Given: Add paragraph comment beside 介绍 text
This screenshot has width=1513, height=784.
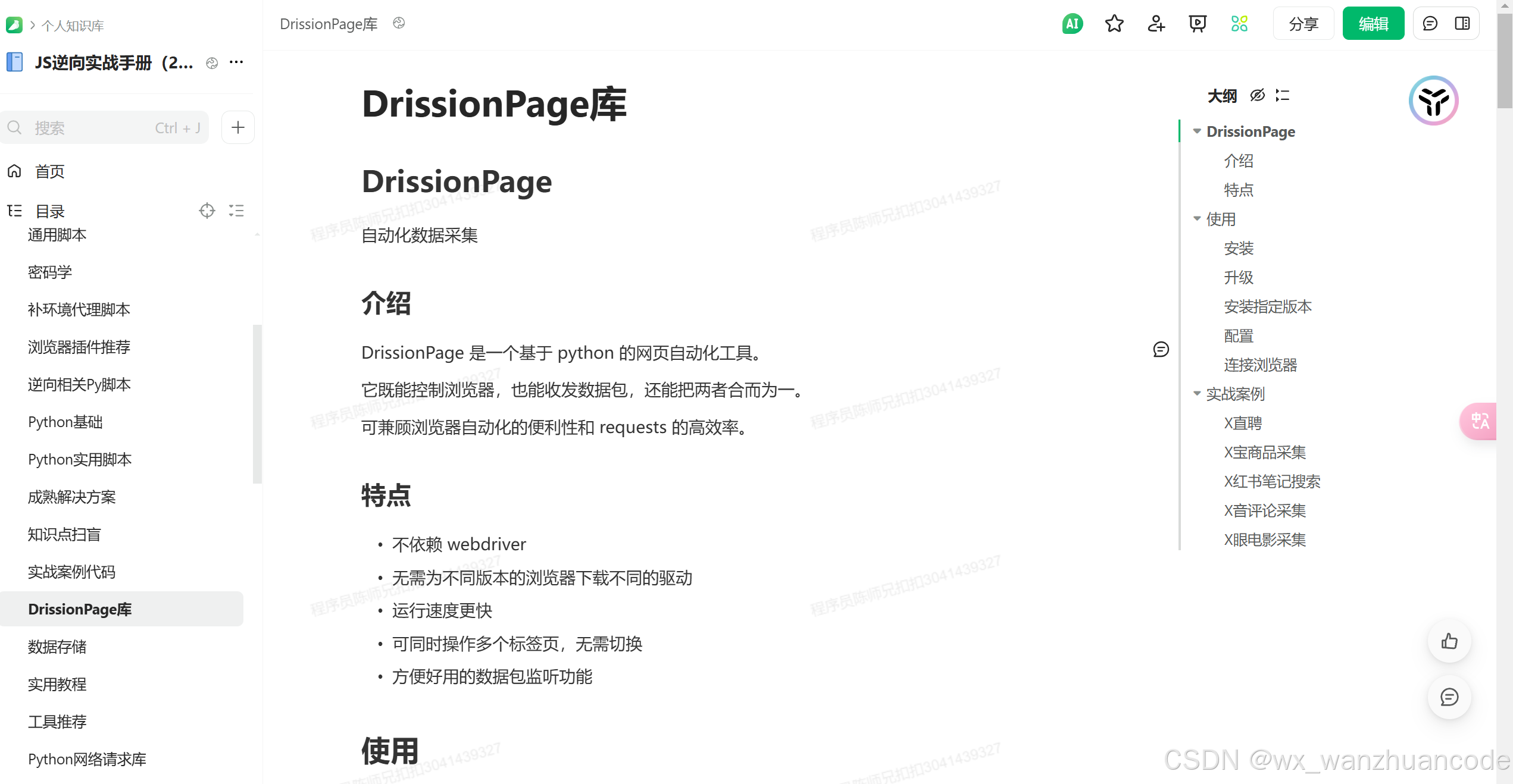Looking at the screenshot, I should click(1161, 349).
